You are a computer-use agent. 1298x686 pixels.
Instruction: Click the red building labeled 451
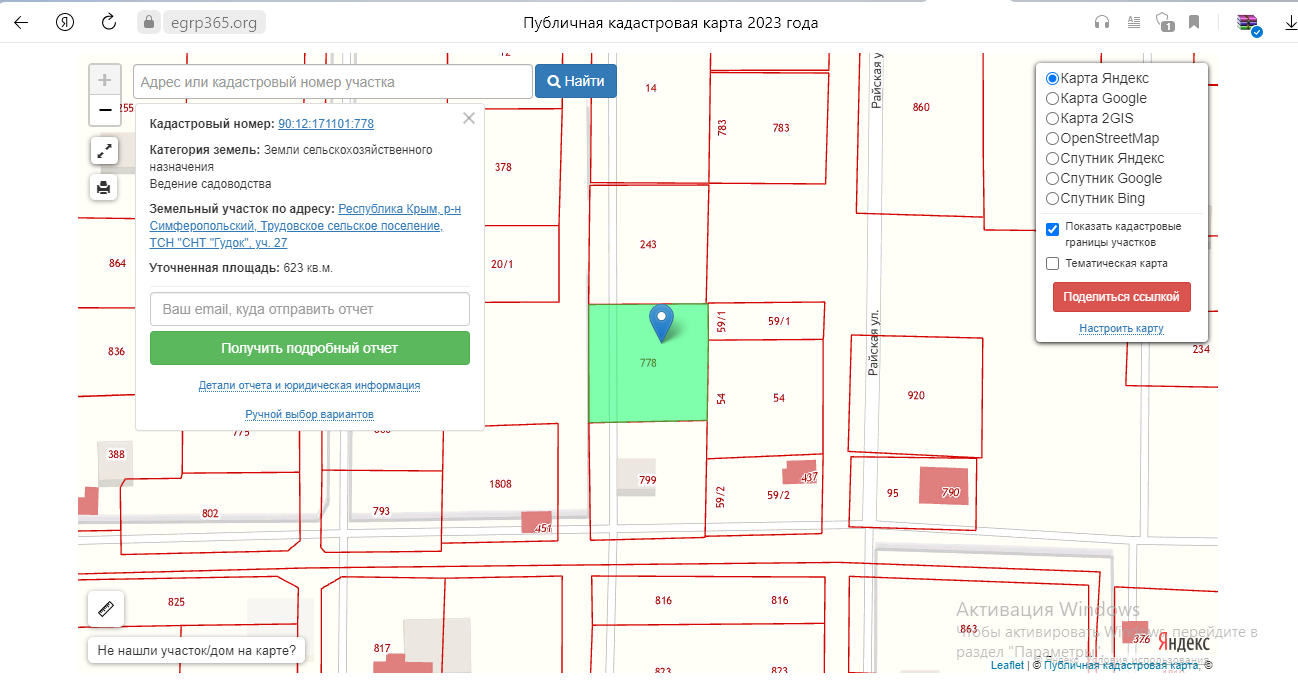coord(536,523)
